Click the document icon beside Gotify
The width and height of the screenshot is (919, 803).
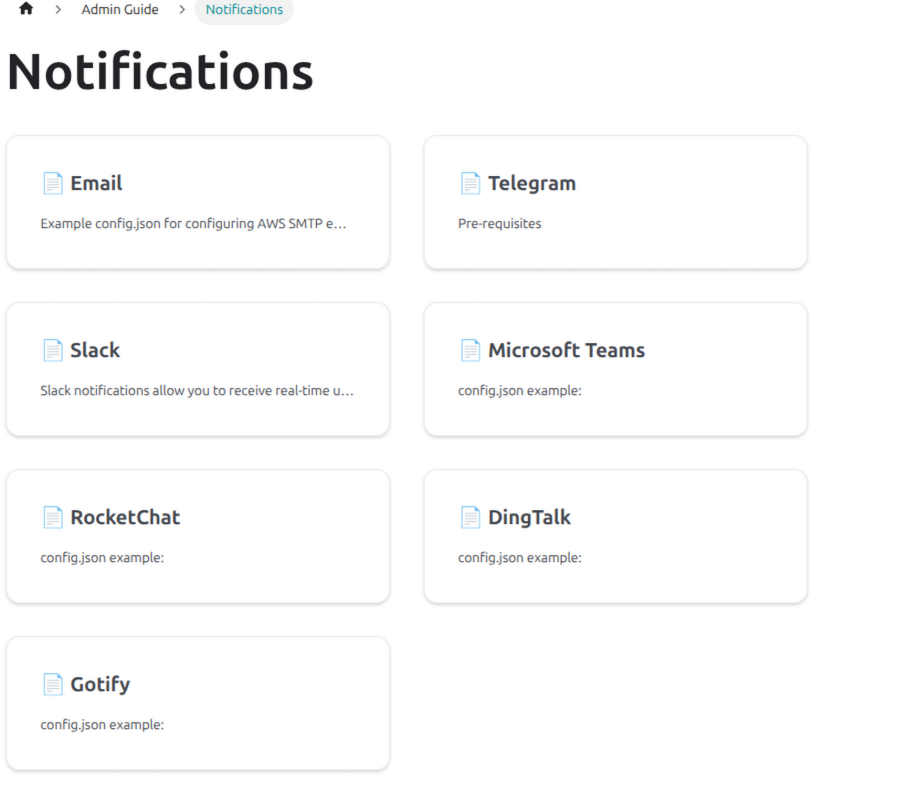coord(52,684)
